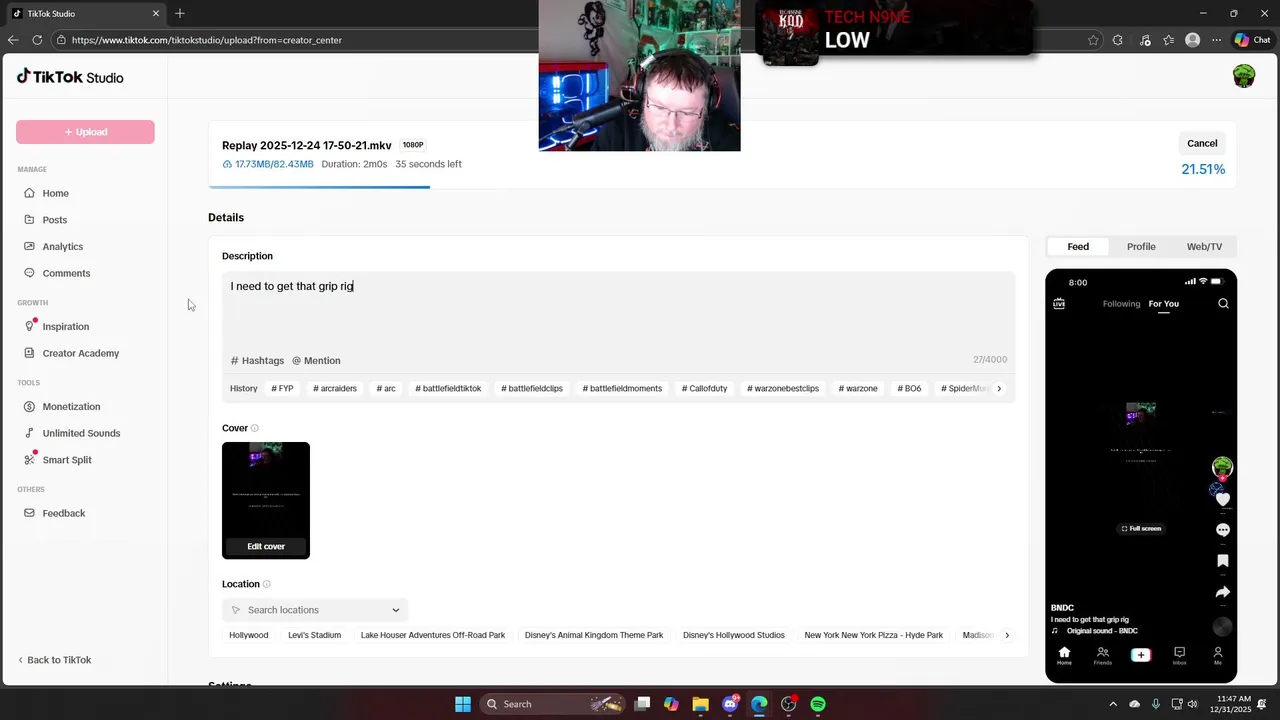Refresh the browser page
Image resolution: width=1280 pixels, height=720 pixels.
pyautogui.click(x=37, y=40)
